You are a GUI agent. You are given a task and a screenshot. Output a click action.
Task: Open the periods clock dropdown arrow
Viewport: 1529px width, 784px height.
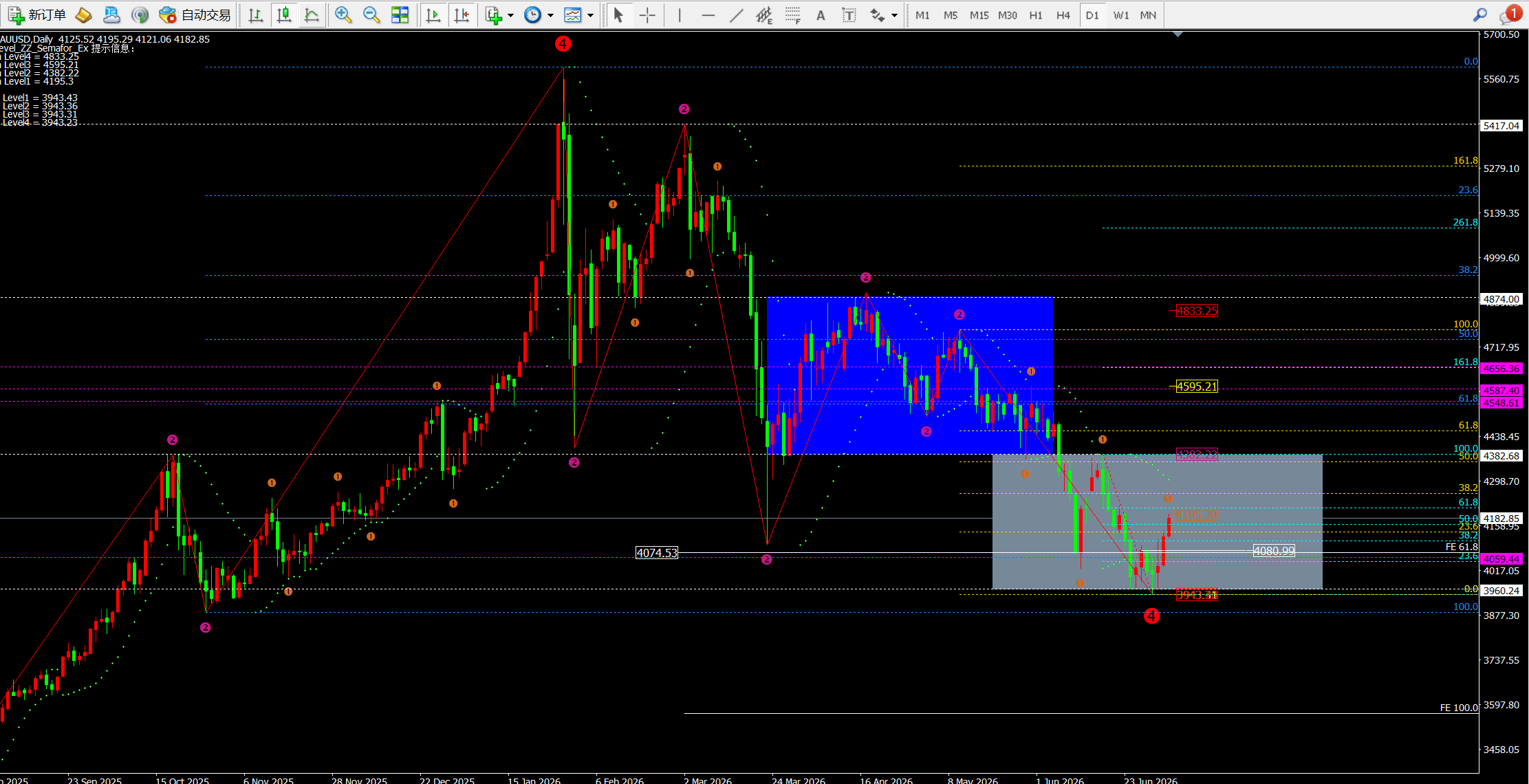550,15
